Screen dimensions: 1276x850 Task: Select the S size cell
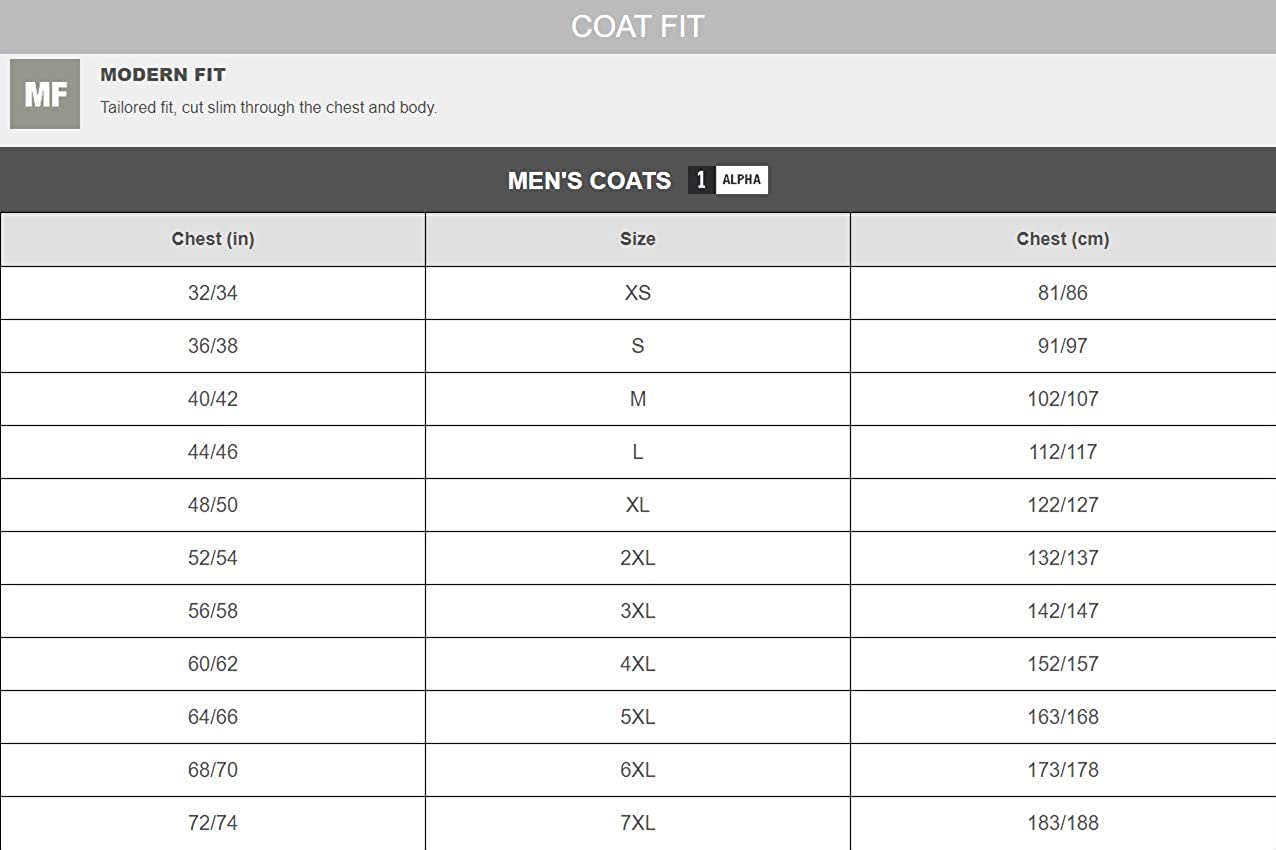pos(637,346)
